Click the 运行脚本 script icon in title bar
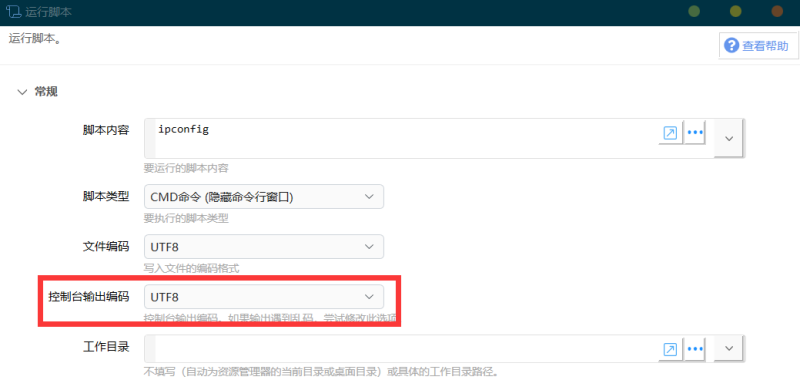 (x=13, y=12)
